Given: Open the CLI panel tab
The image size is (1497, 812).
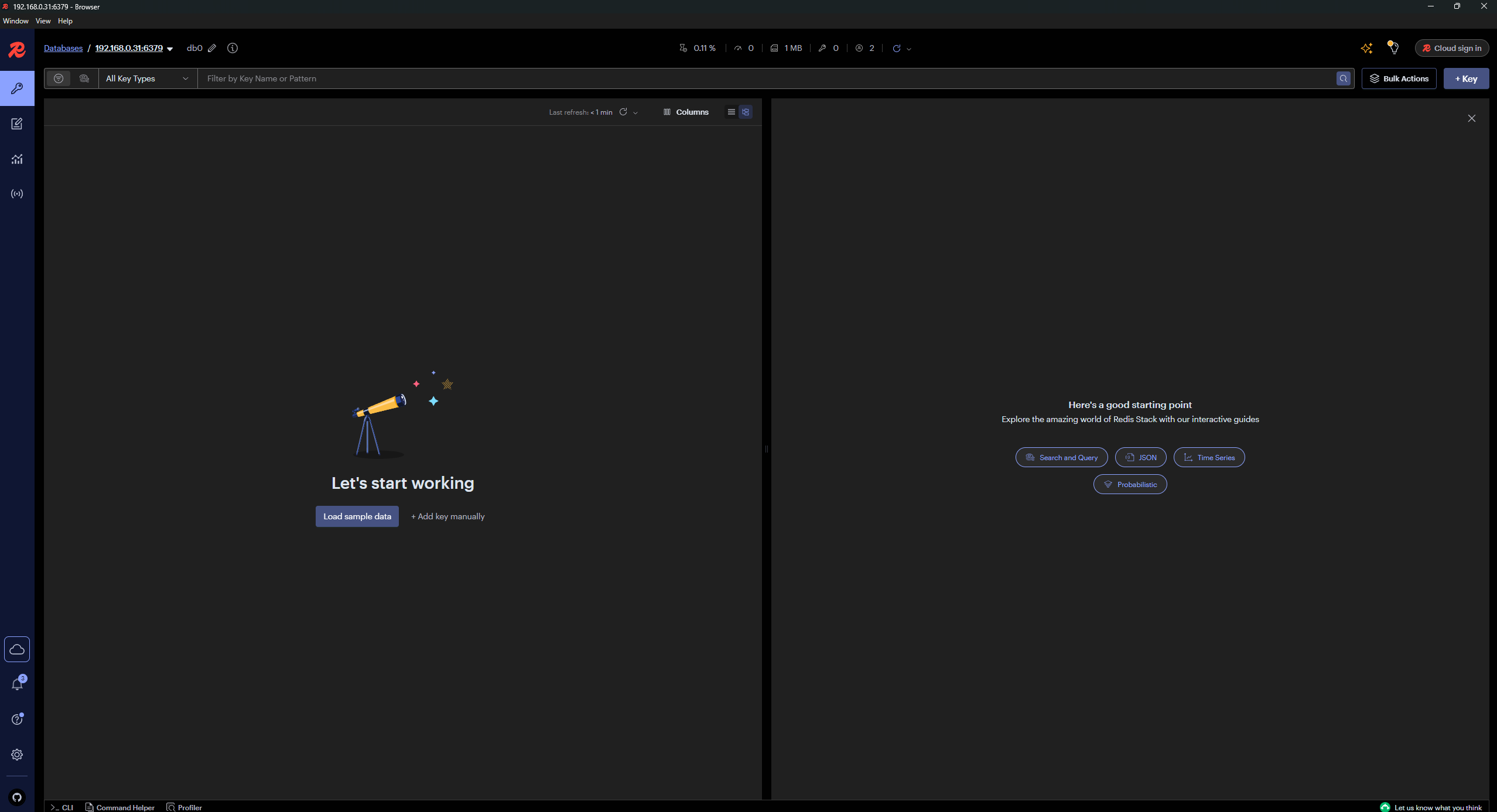Looking at the screenshot, I should (62, 807).
